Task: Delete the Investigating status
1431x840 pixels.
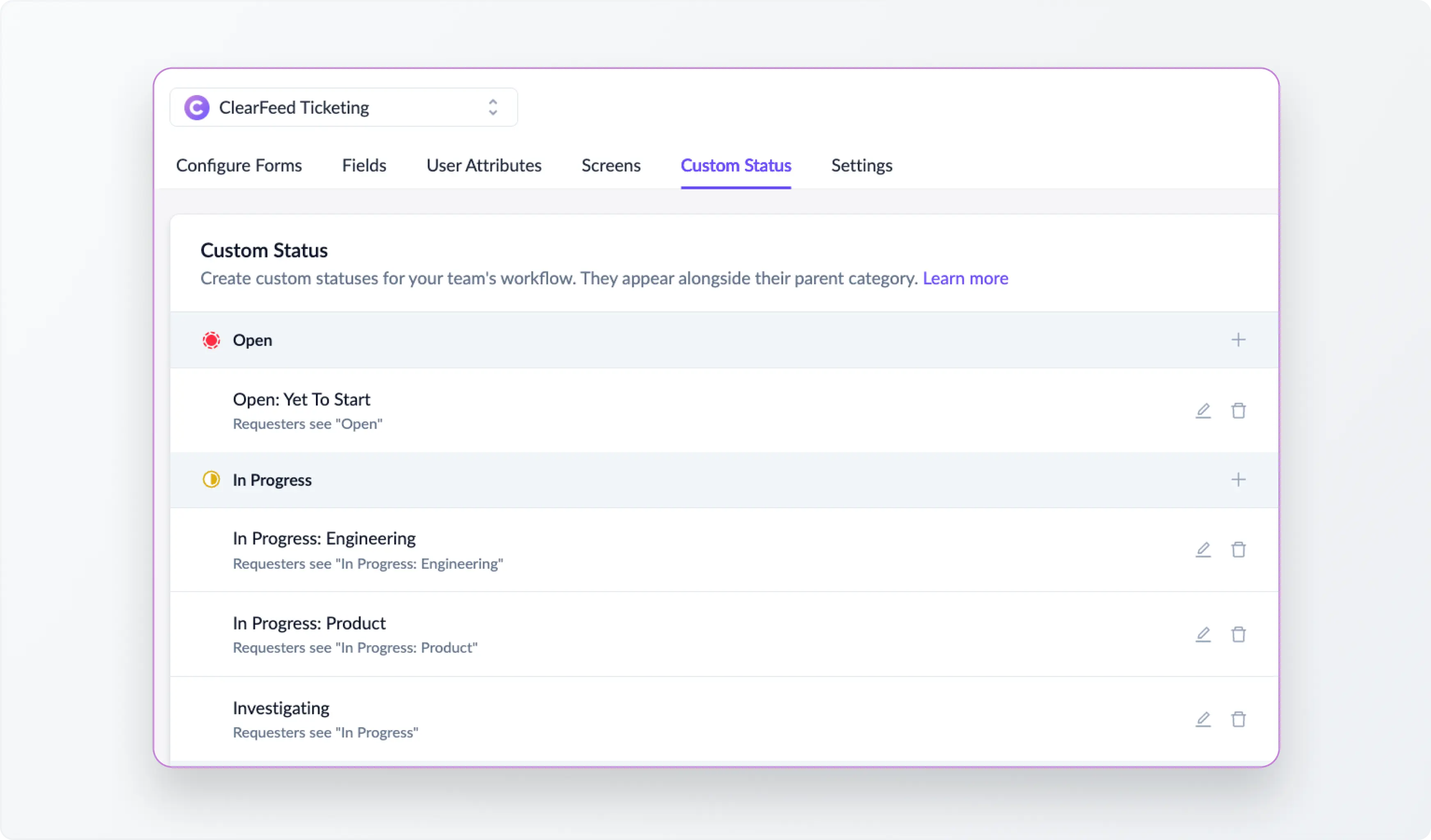Action: click(1239, 719)
